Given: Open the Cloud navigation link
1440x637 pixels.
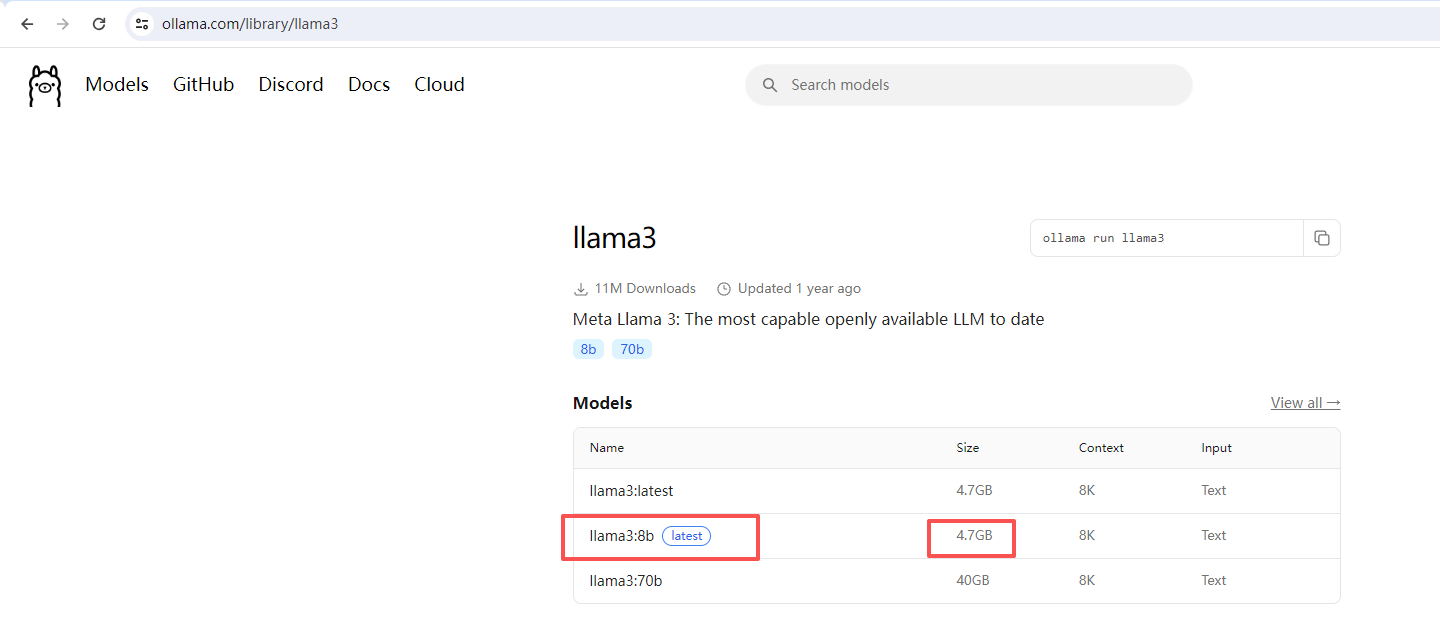Looking at the screenshot, I should coord(439,85).
